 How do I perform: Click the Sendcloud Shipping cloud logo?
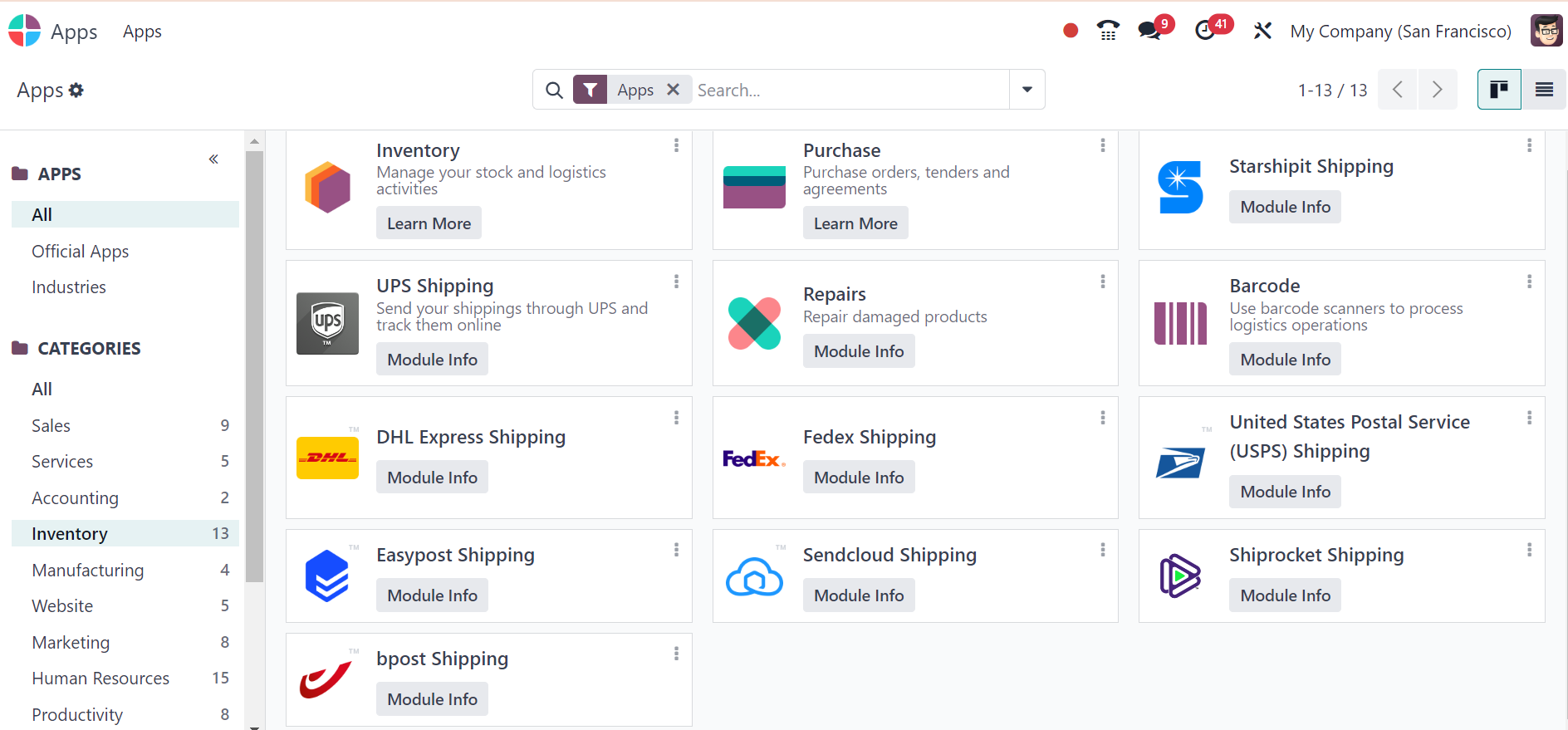pos(754,576)
